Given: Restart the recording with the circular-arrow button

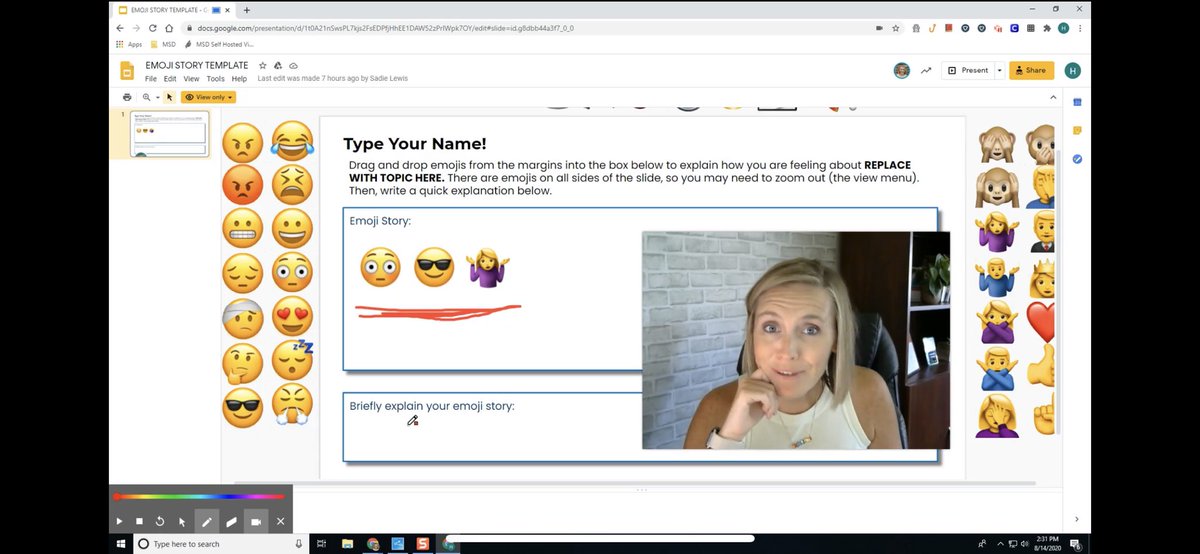Looking at the screenshot, I should (x=160, y=521).
